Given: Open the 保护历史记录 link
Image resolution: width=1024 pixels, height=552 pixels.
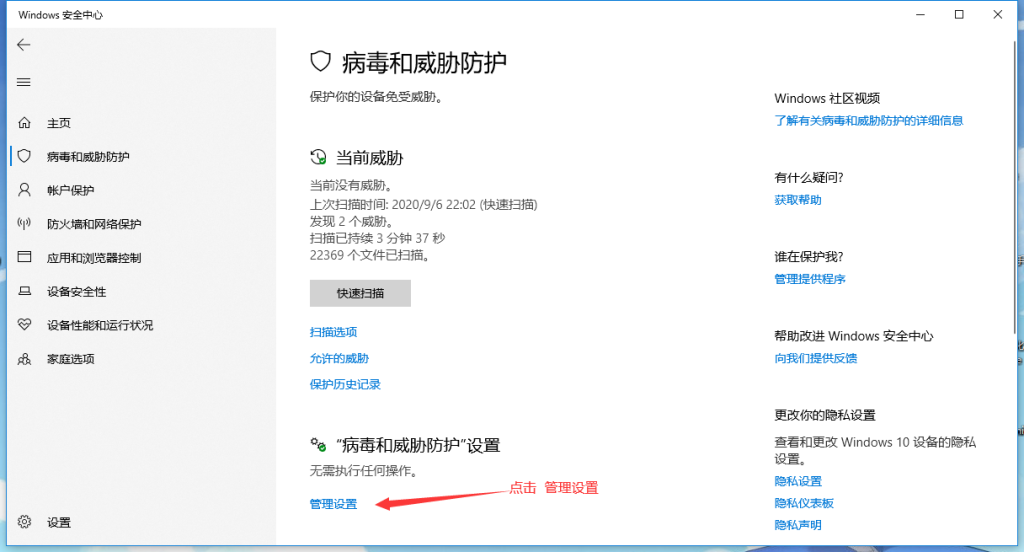Looking at the screenshot, I should click(345, 384).
